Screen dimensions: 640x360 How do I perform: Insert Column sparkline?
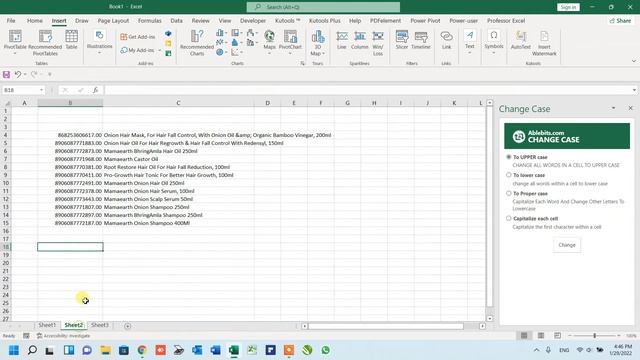360,40
